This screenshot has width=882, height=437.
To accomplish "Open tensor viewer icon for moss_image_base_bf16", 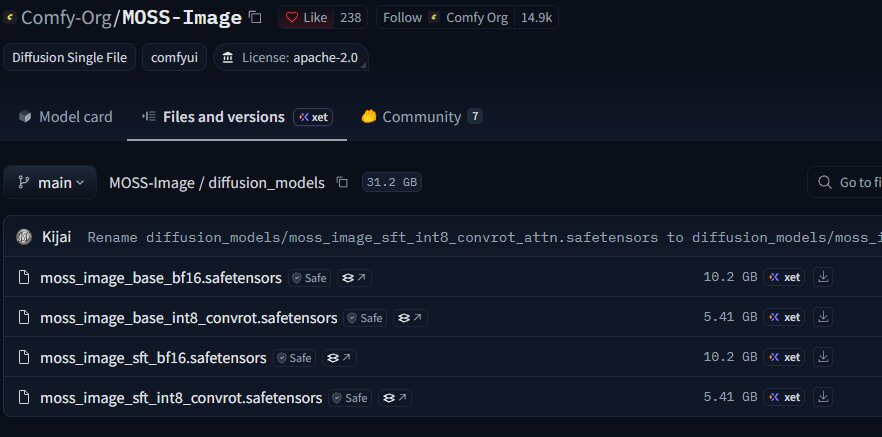I will (x=354, y=278).
